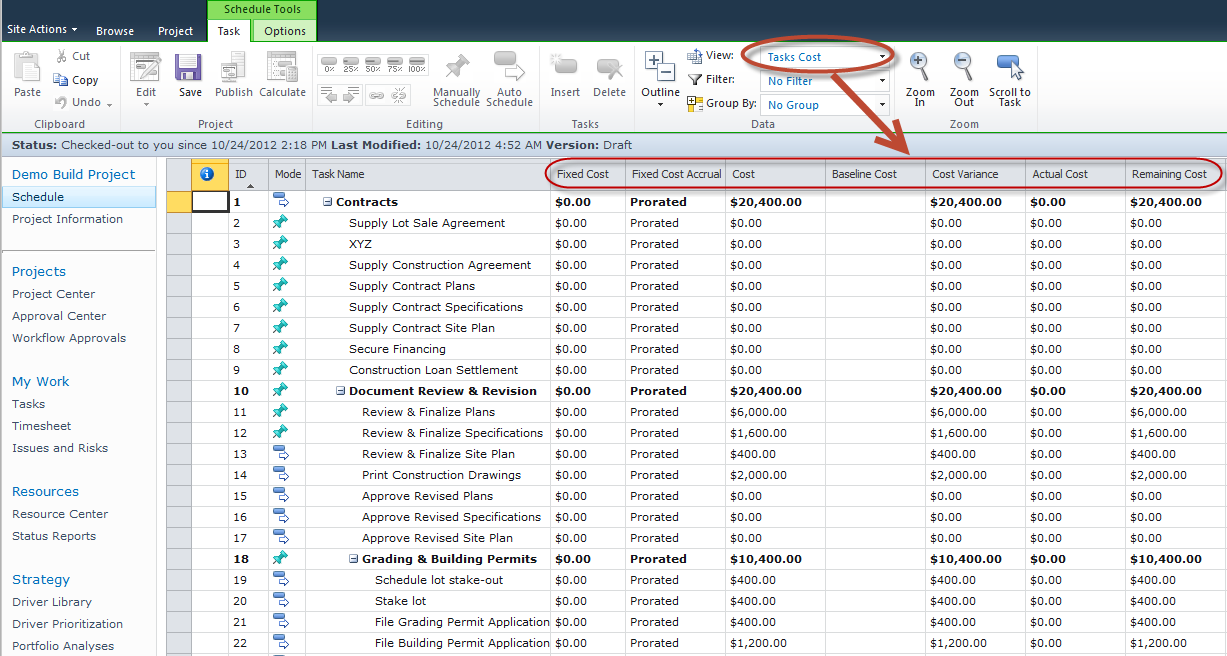
Task: Switch to the Options ribbon tab
Action: 285,31
